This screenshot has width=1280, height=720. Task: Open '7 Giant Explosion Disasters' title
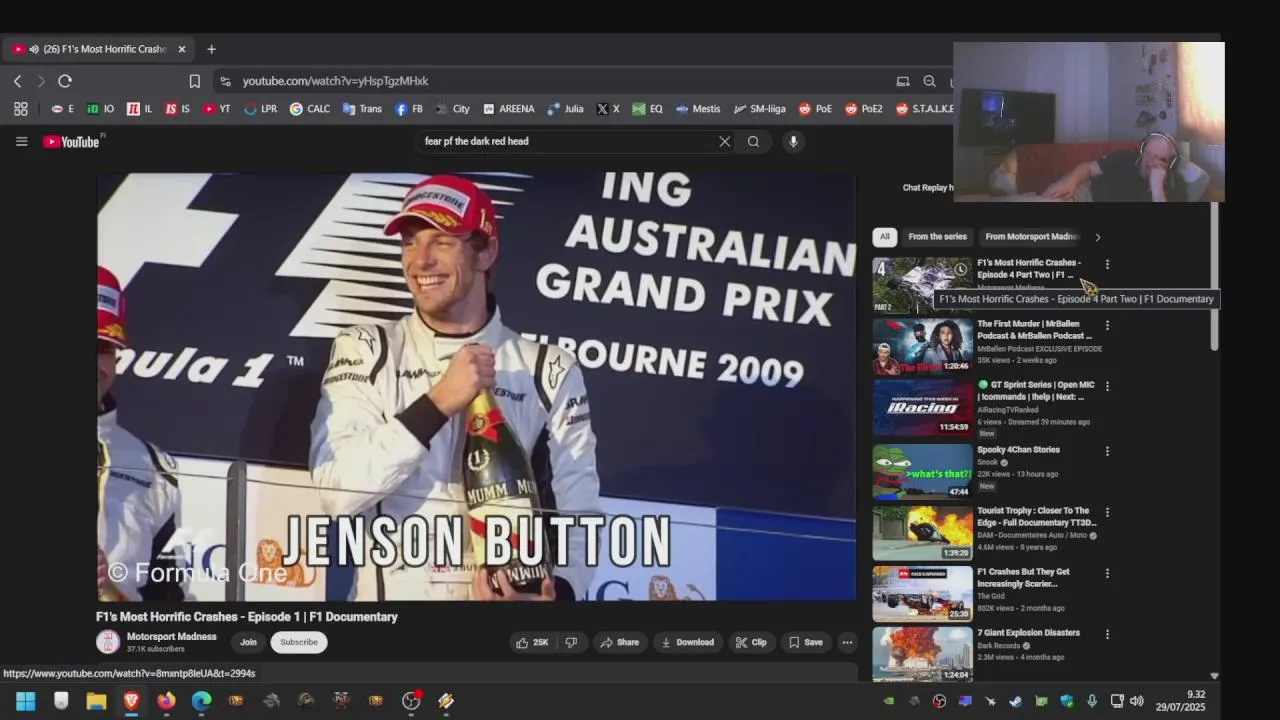[1028, 633]
